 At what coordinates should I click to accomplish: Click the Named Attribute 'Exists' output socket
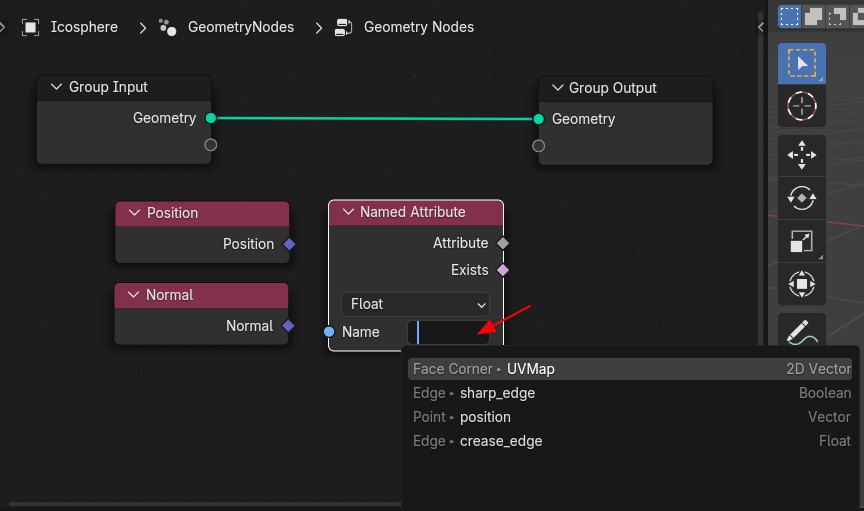point(503,270)
